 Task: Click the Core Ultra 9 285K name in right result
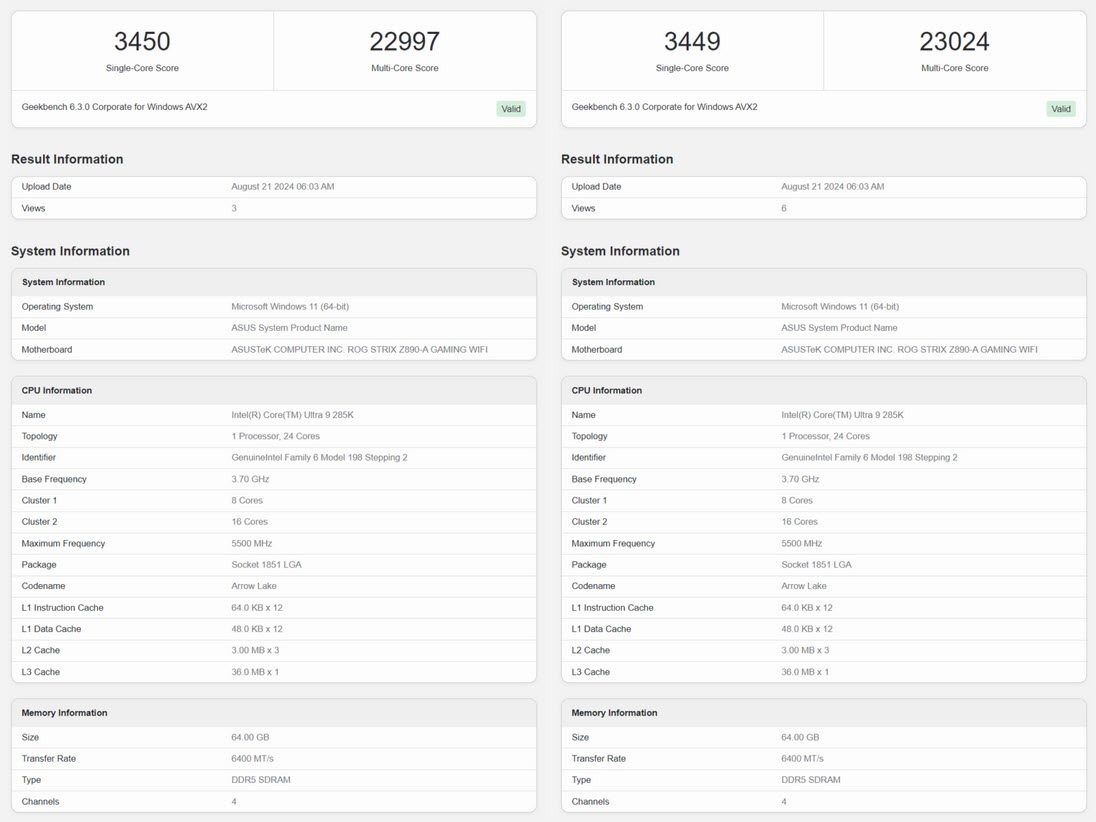842,415
